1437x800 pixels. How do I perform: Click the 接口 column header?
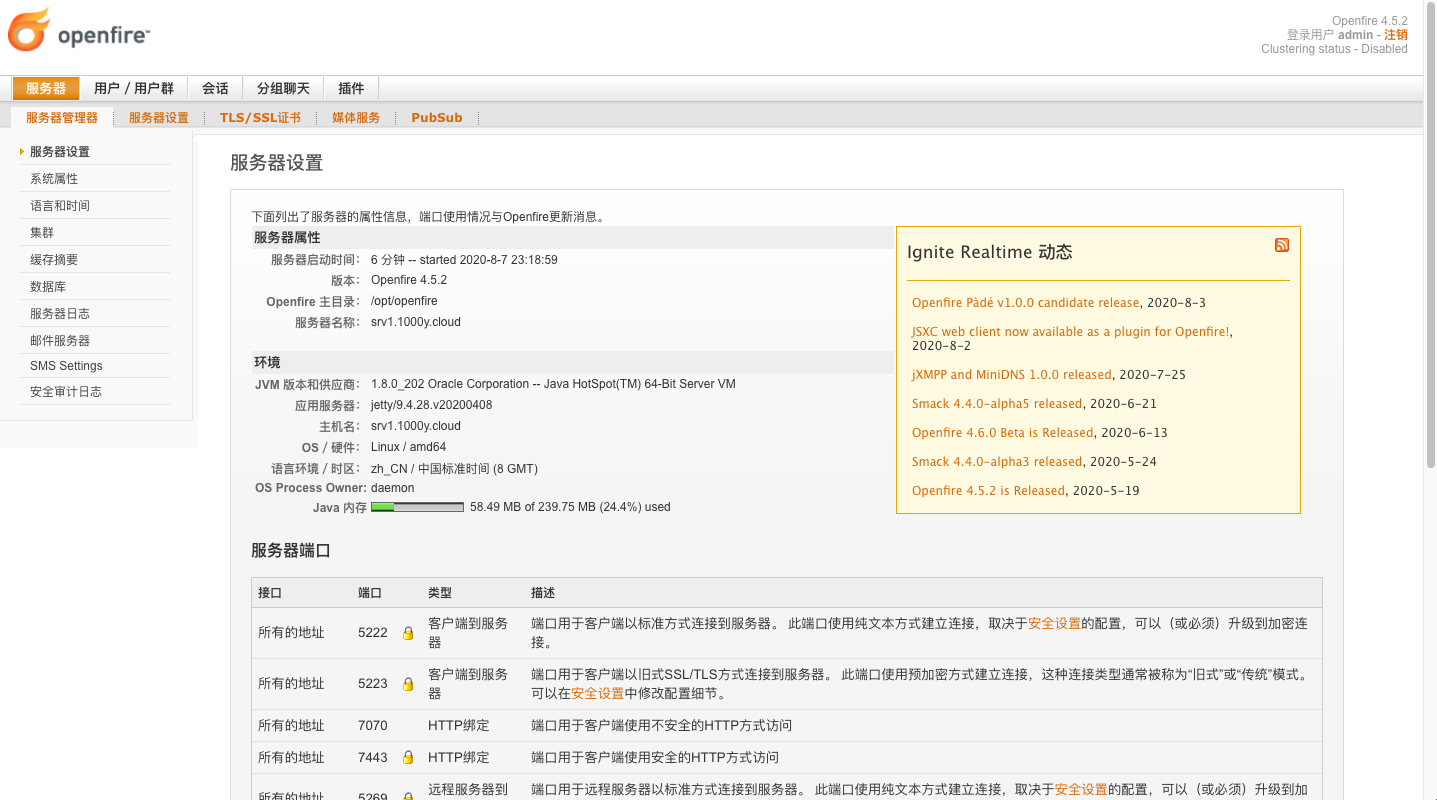point(270,593)
